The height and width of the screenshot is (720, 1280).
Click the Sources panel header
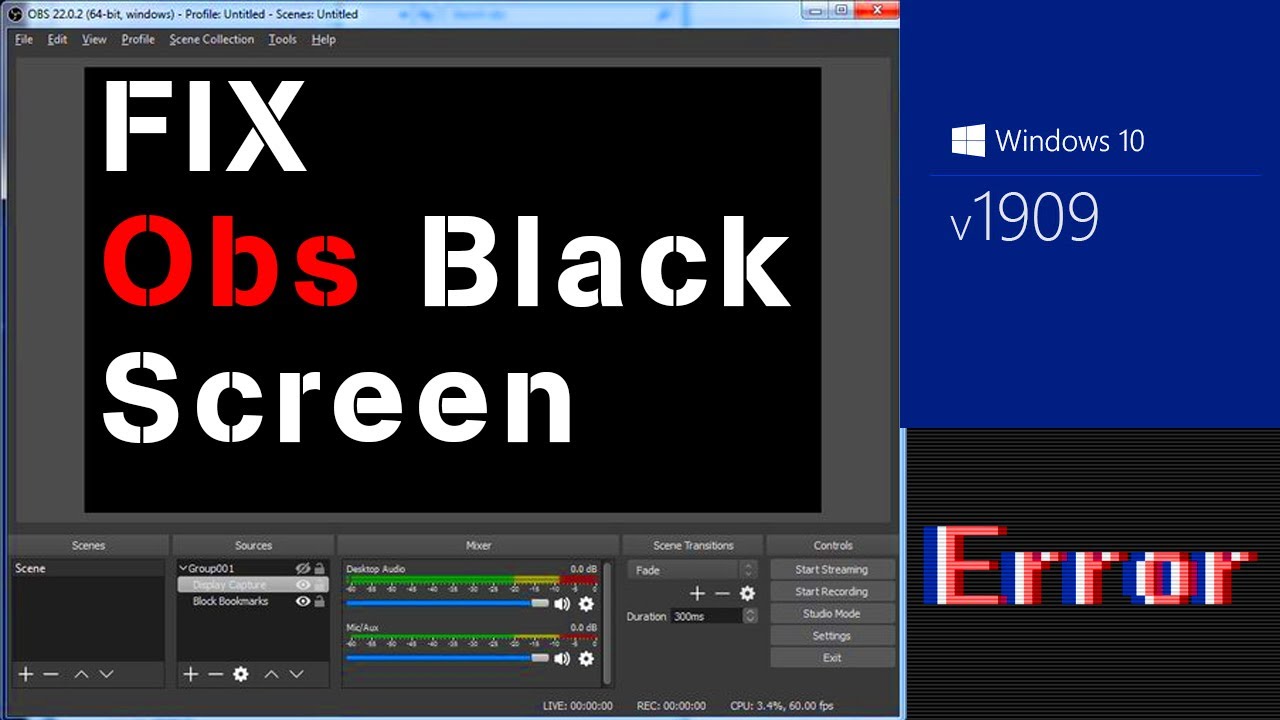[x=253, y=545]
